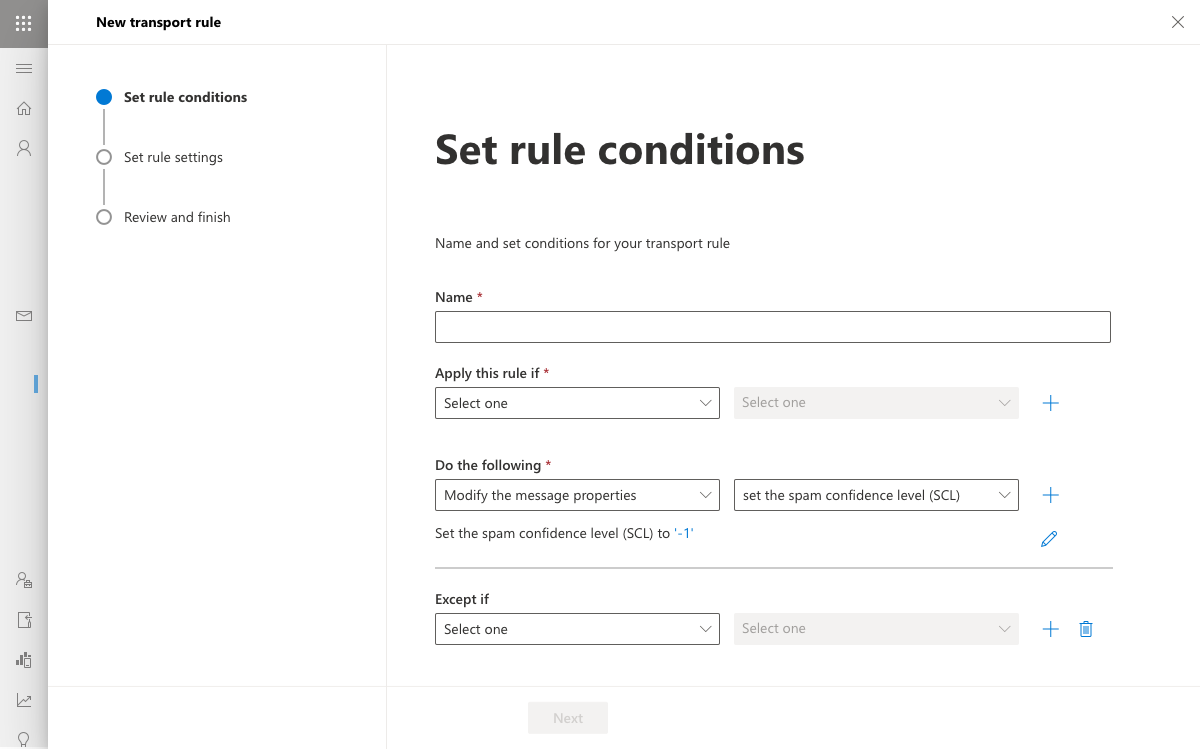Add another Do the following action
1200x749 pixels.
pyautogui.click(x=1050, y=495)
